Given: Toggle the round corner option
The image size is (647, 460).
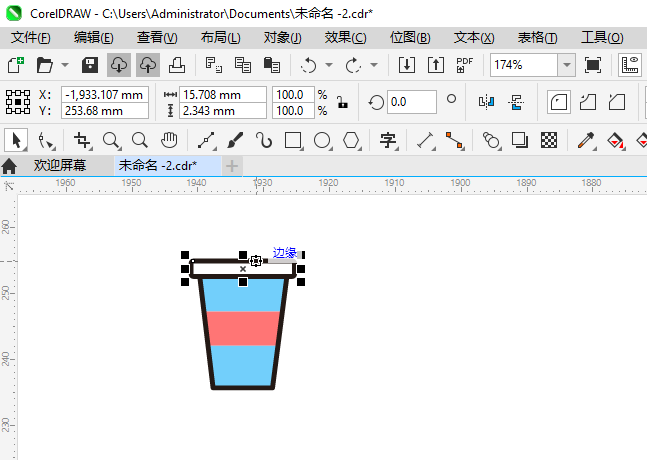Looking at the screenshot, I should [x=559, y=102].
